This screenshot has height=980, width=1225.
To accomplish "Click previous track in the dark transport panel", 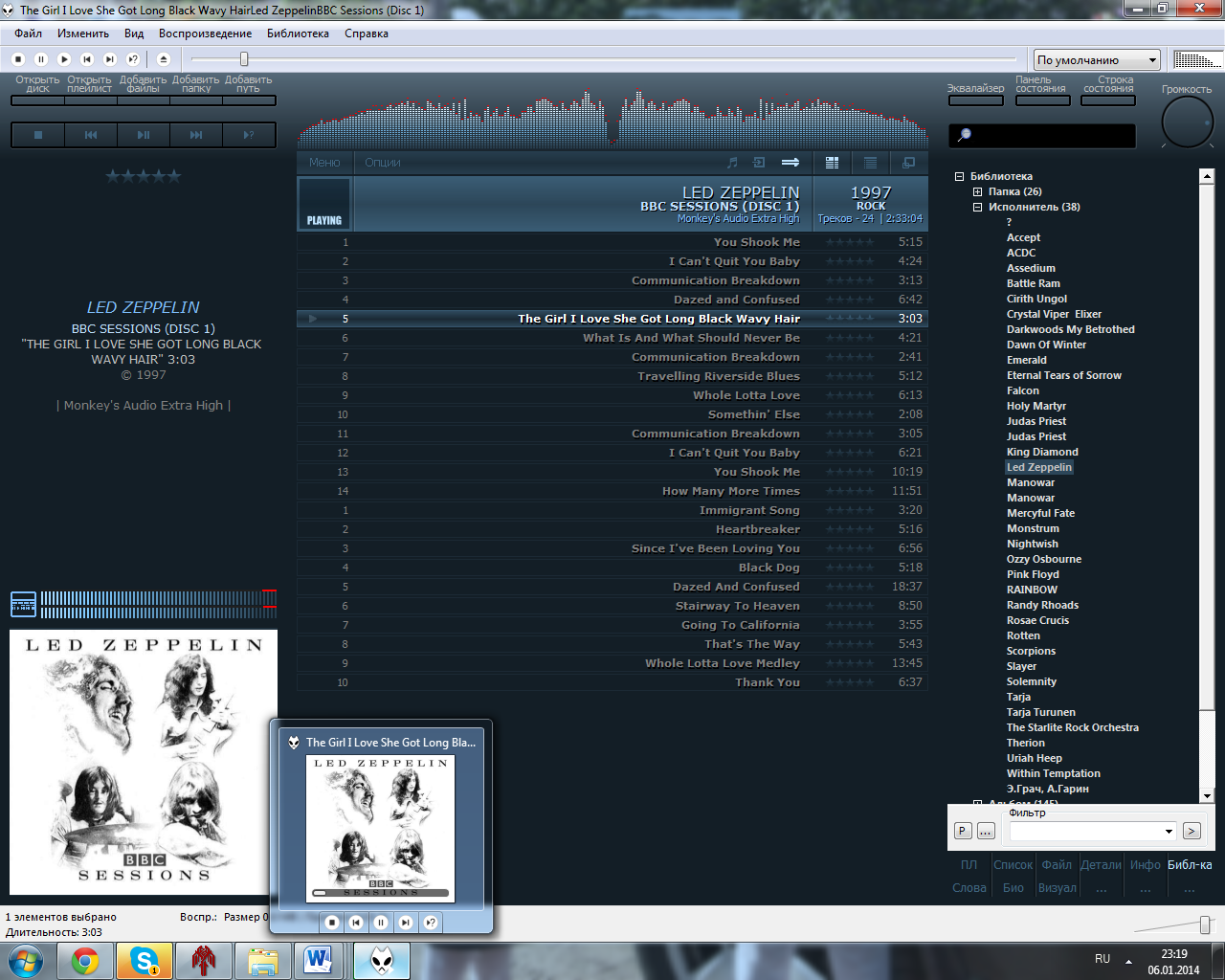I will [x=91, y=135].
